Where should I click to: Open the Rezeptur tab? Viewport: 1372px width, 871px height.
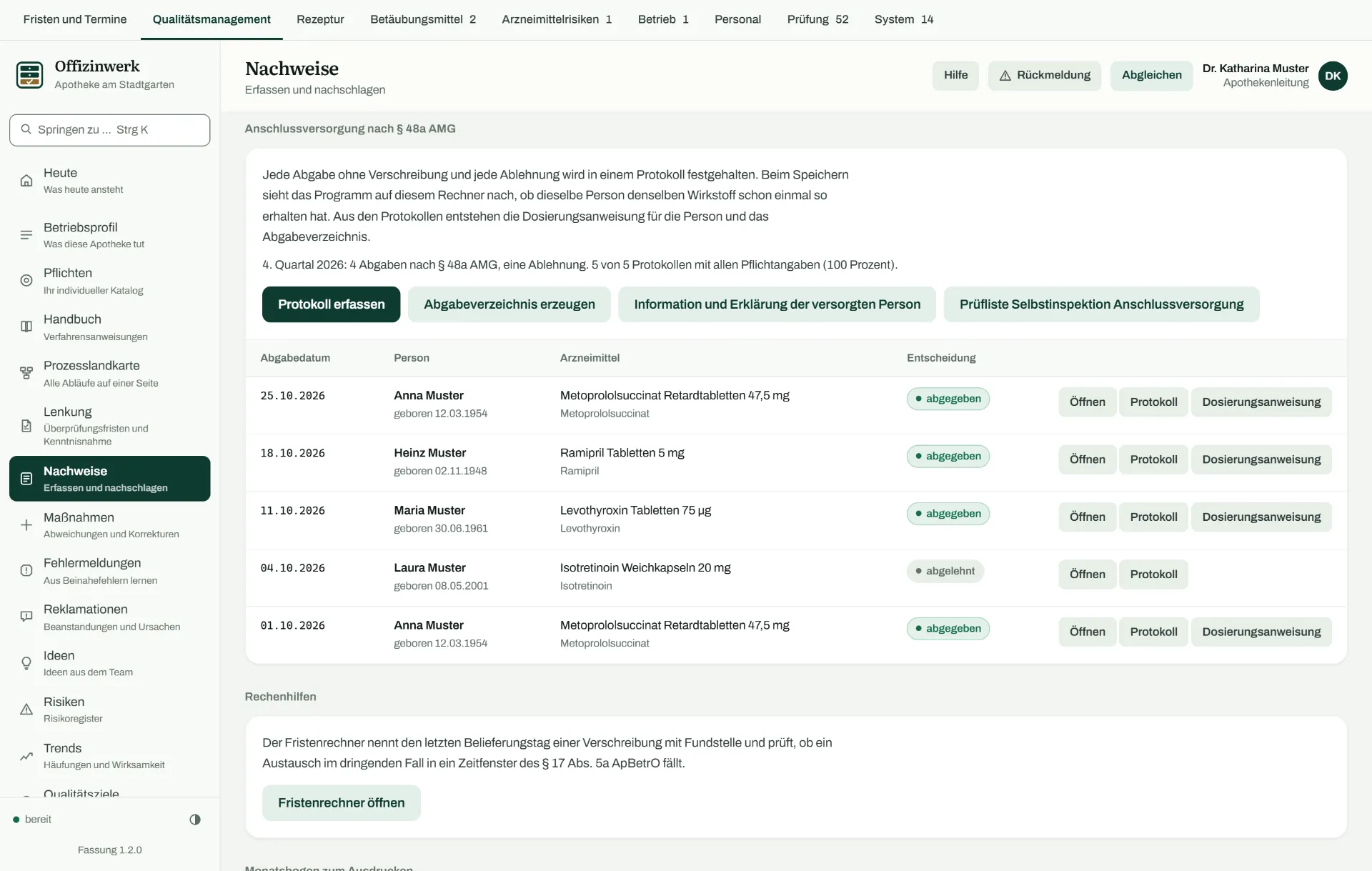click(320, 19)
